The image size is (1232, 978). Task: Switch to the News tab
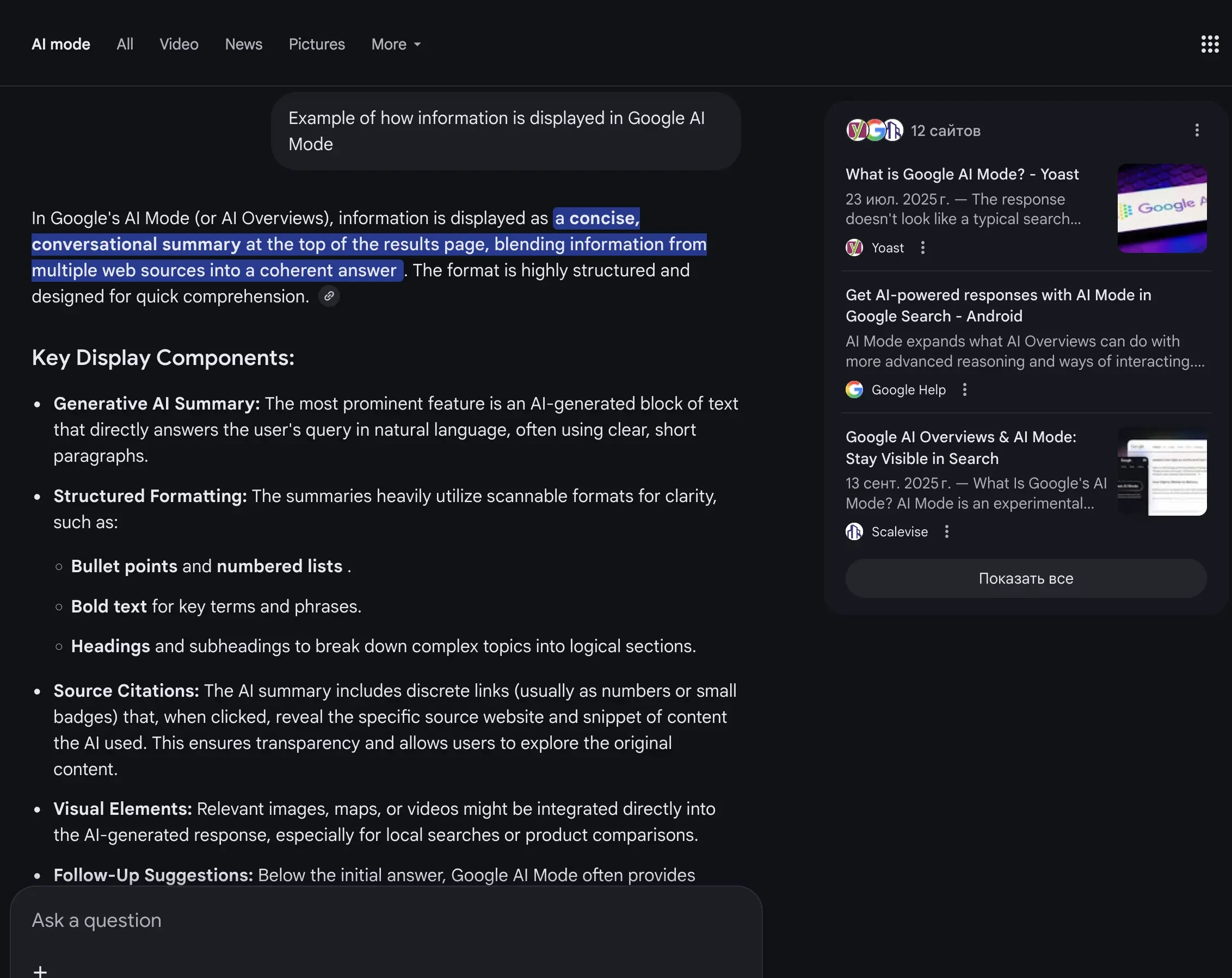(243, 44)
